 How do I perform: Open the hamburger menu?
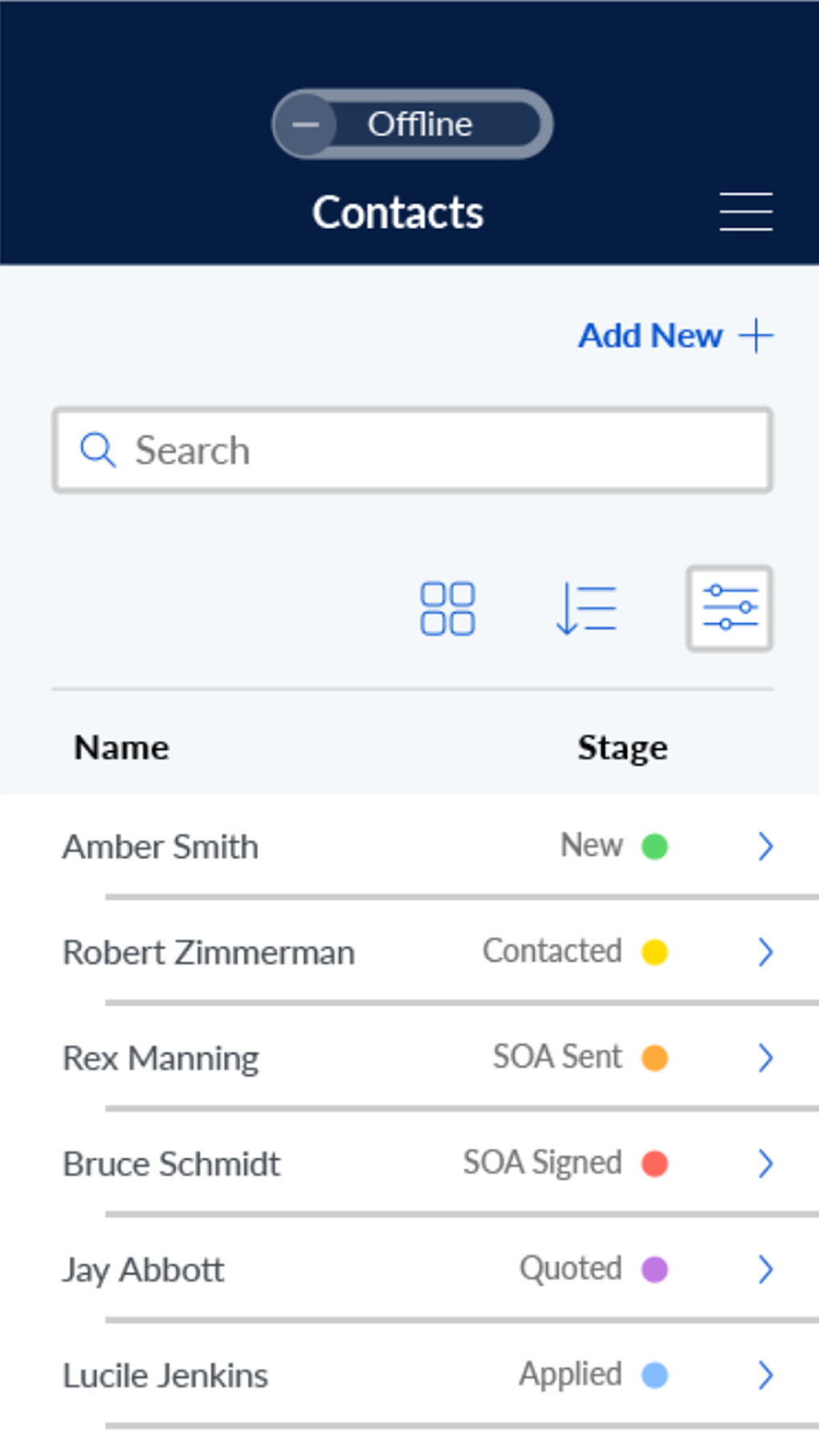[x=746, y=212]
